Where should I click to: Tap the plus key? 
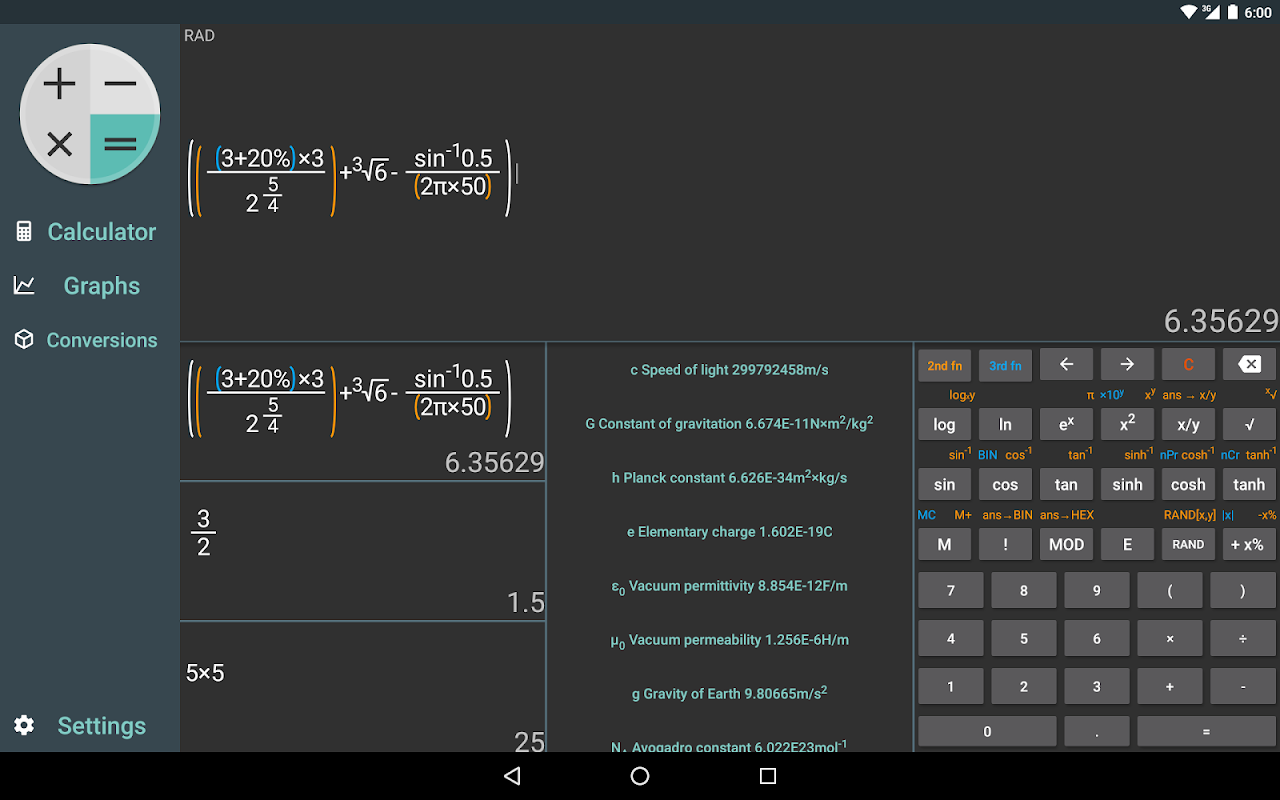click(1169, 686)
